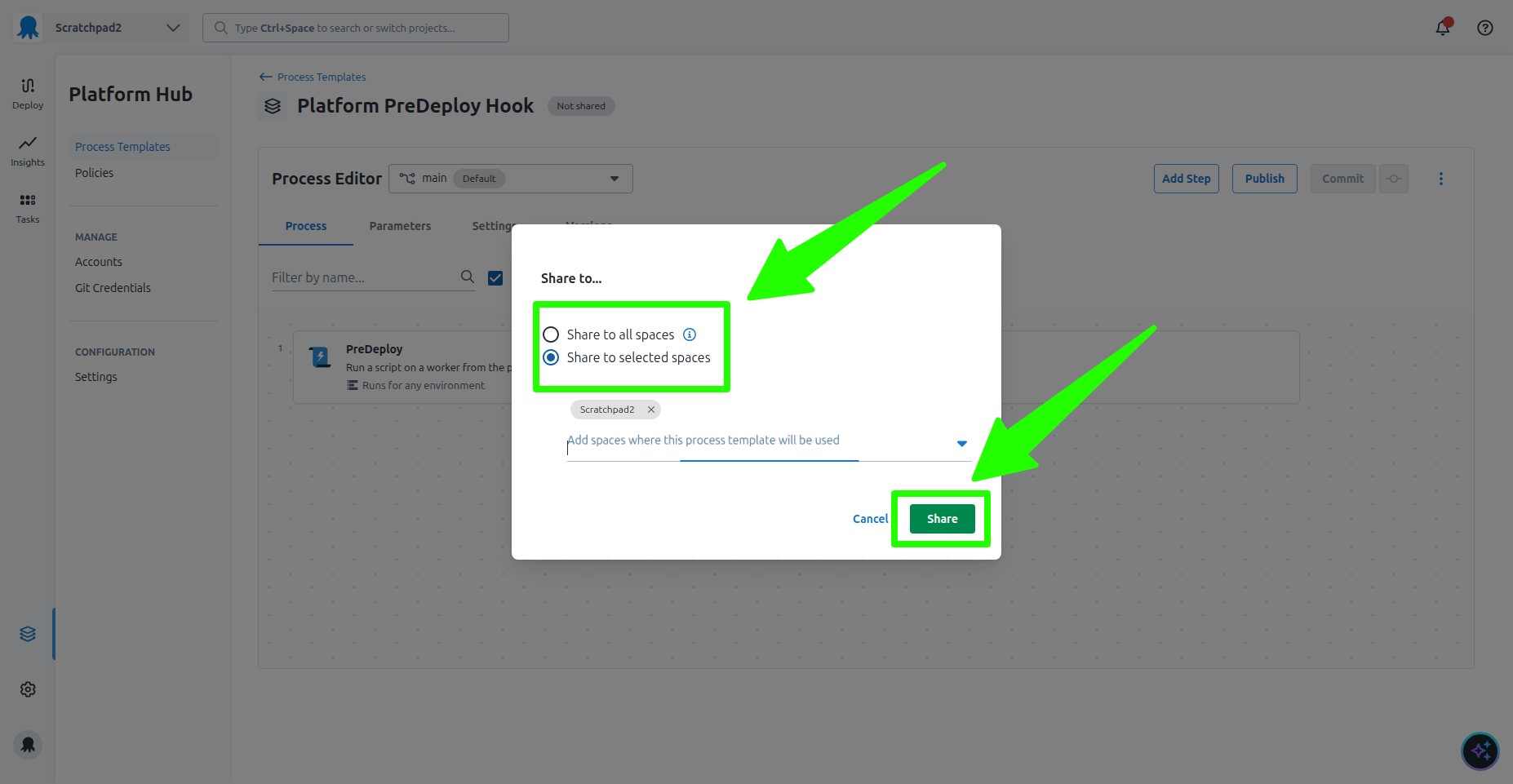Viewport: 1513px width, 784px height.
Task: Toggle the checkbox next to the filter field
Action: pos(495,277)
